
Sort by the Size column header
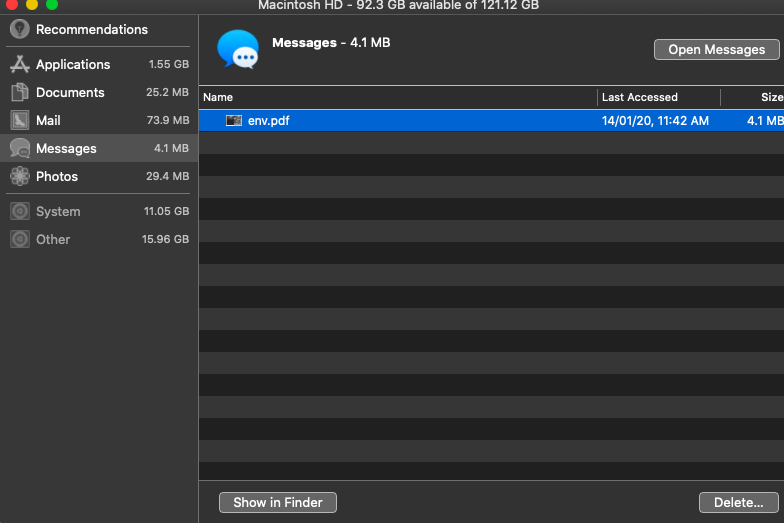pyautogui.click(x=772, y=97)
